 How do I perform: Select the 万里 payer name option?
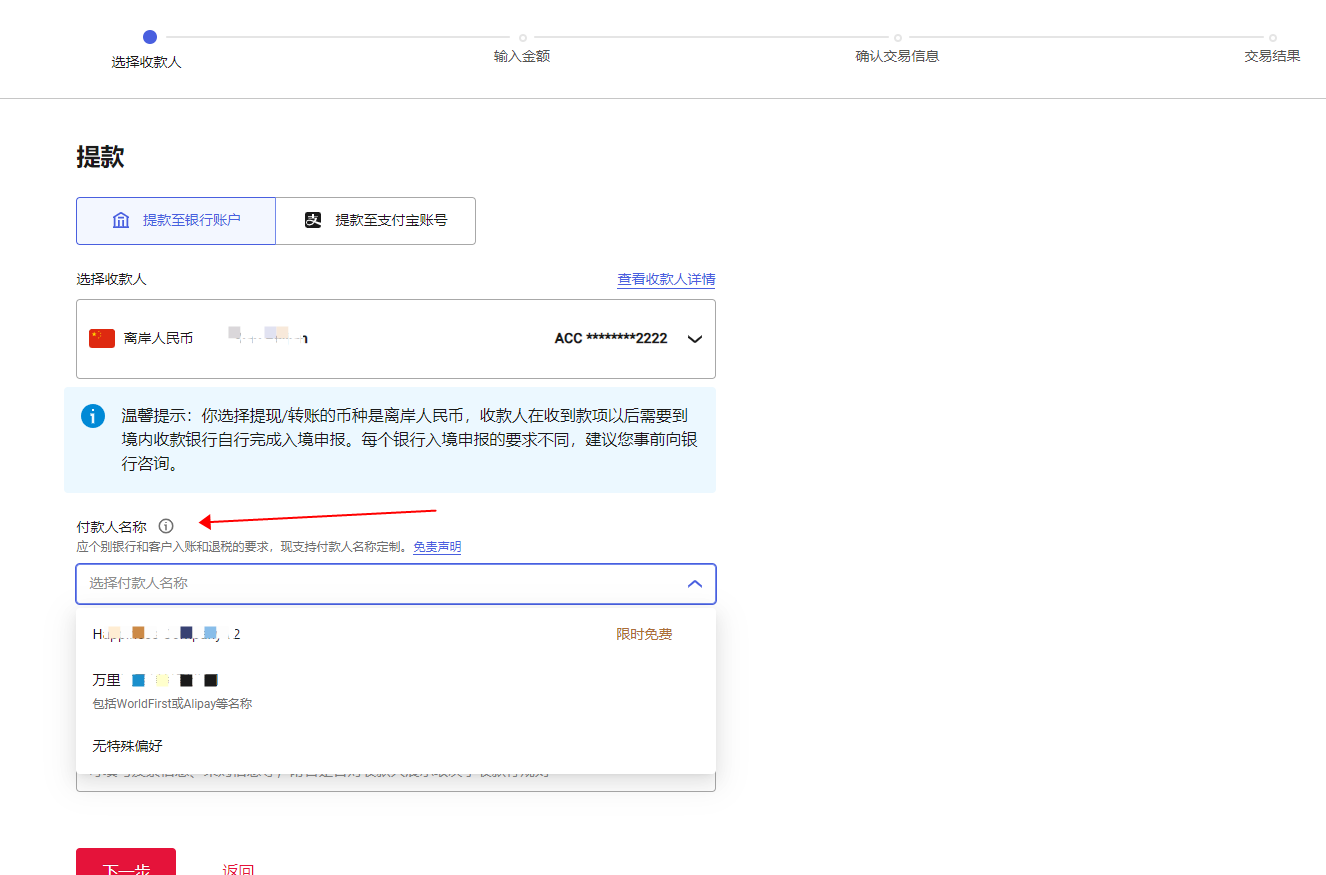tap(108, 679)
